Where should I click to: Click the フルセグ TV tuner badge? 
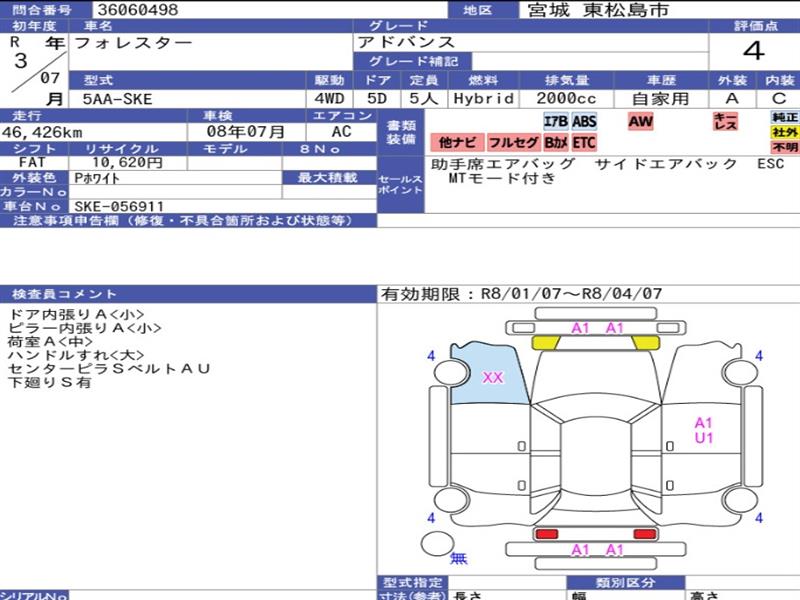point(513,142)
